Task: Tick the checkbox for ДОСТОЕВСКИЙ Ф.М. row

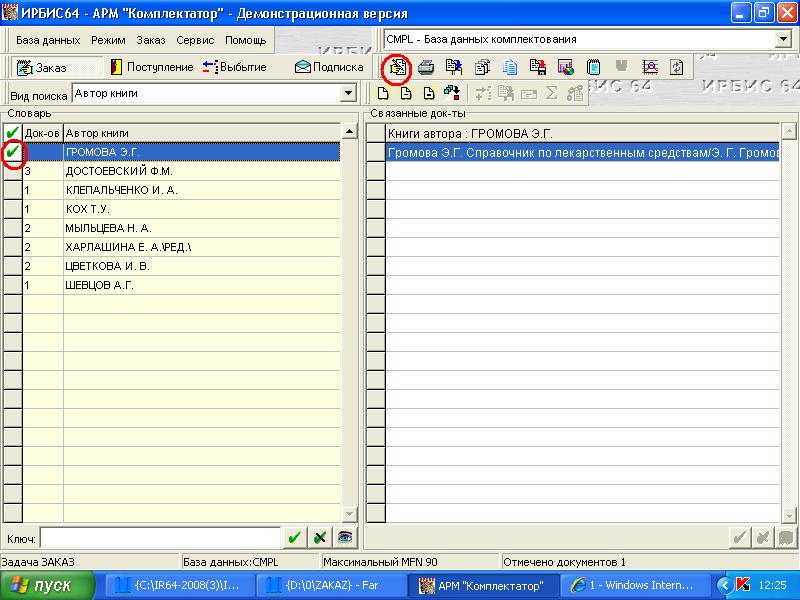Action: (x=13, y=171)
